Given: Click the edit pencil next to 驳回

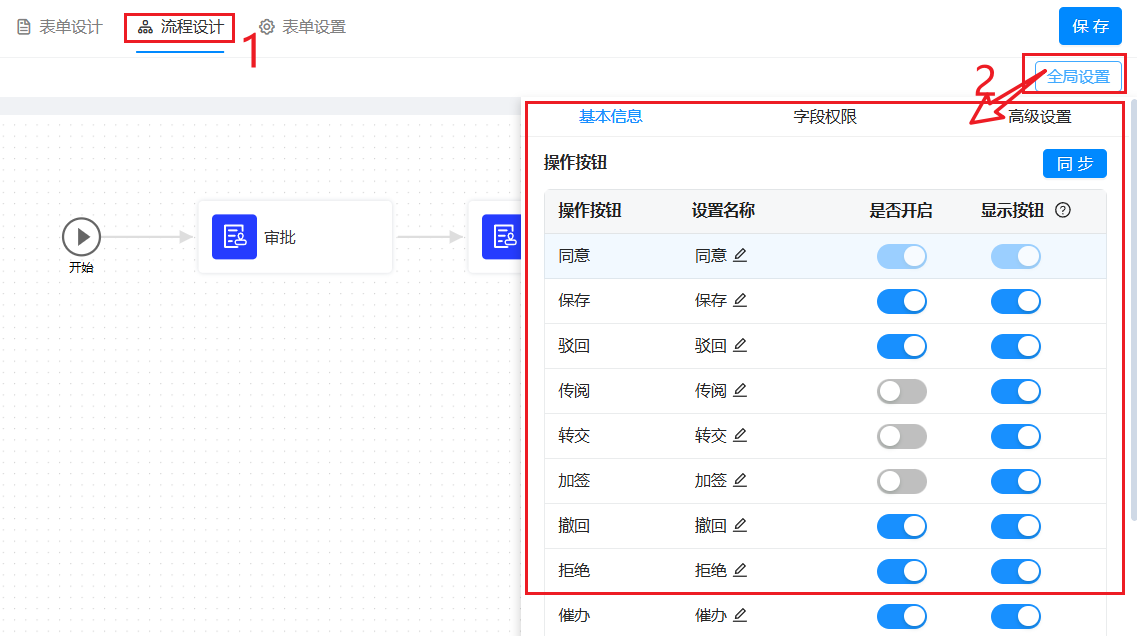Looking at the screenshot, I should tap(740, 346).
